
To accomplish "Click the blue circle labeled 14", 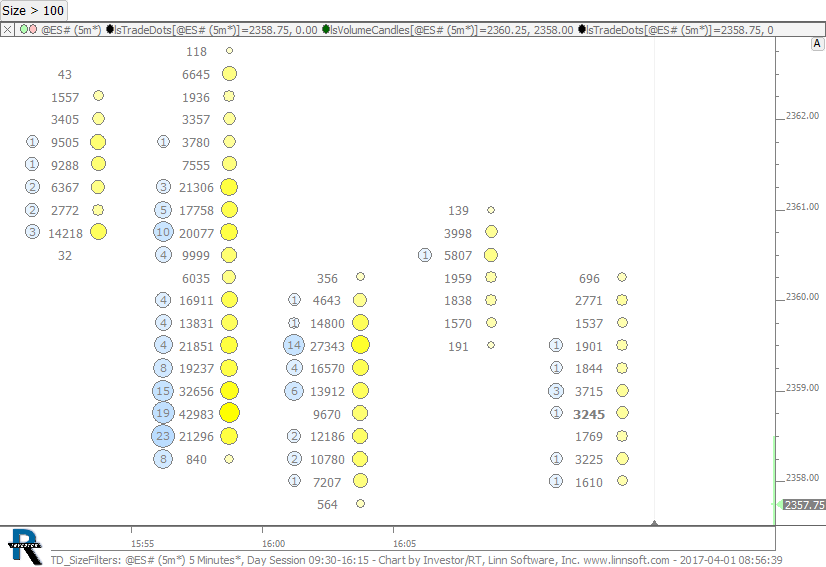I will pos(294,345).
